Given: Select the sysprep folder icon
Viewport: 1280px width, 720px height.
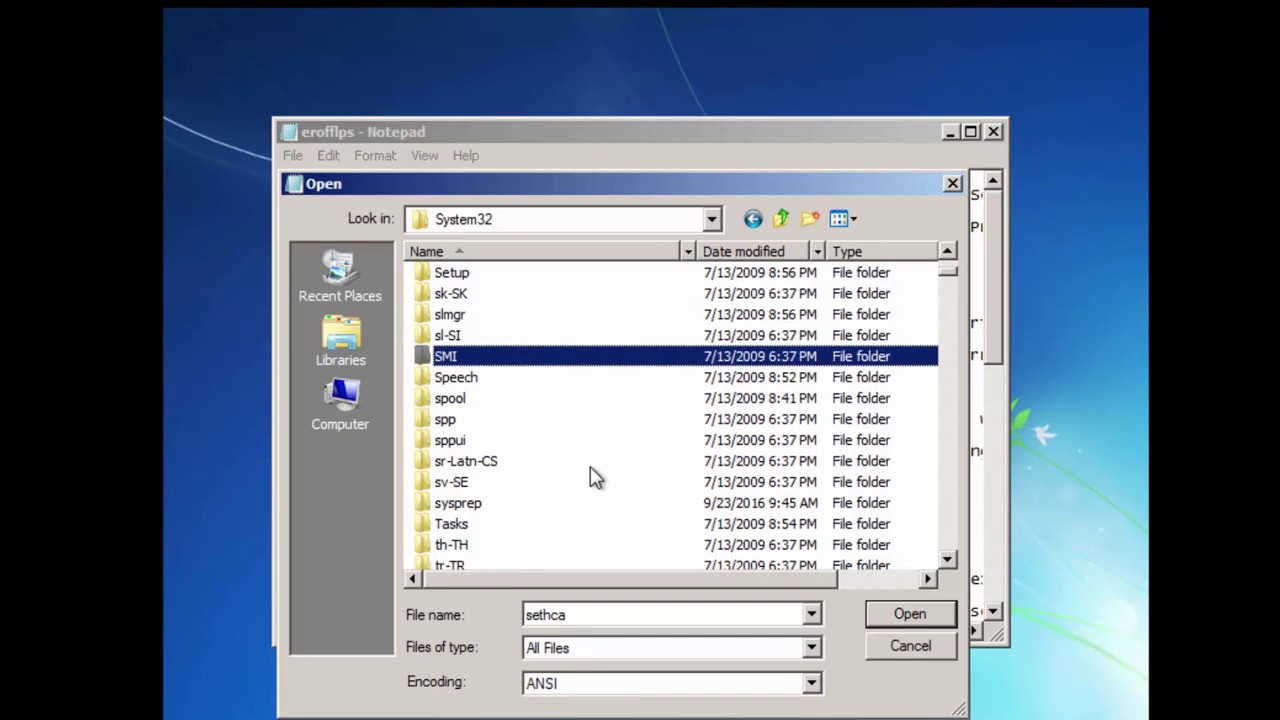Looking at the screenshot, I should pyautogui.click(x=422, y=503).
